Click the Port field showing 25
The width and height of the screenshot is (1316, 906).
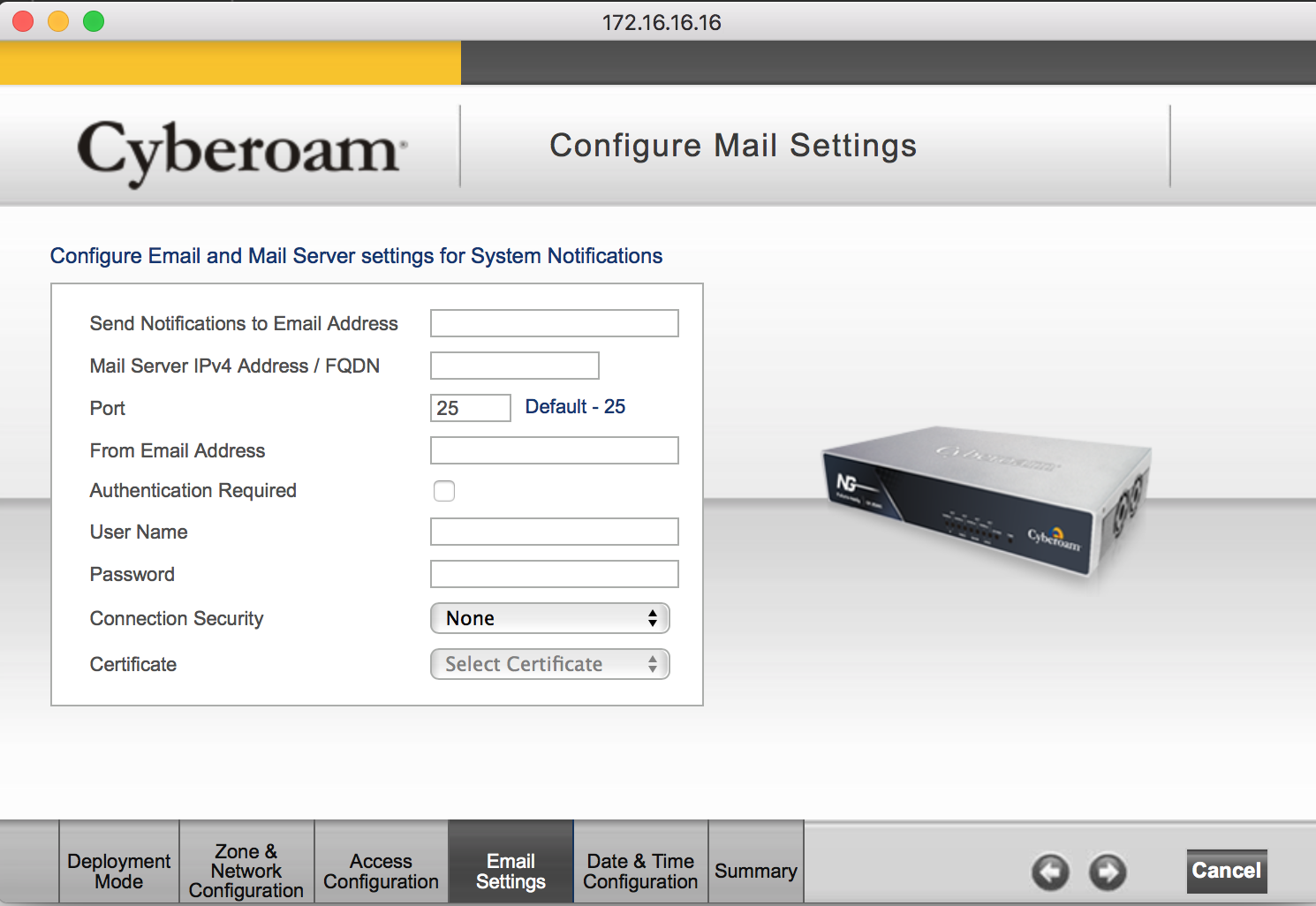point(471,408)
